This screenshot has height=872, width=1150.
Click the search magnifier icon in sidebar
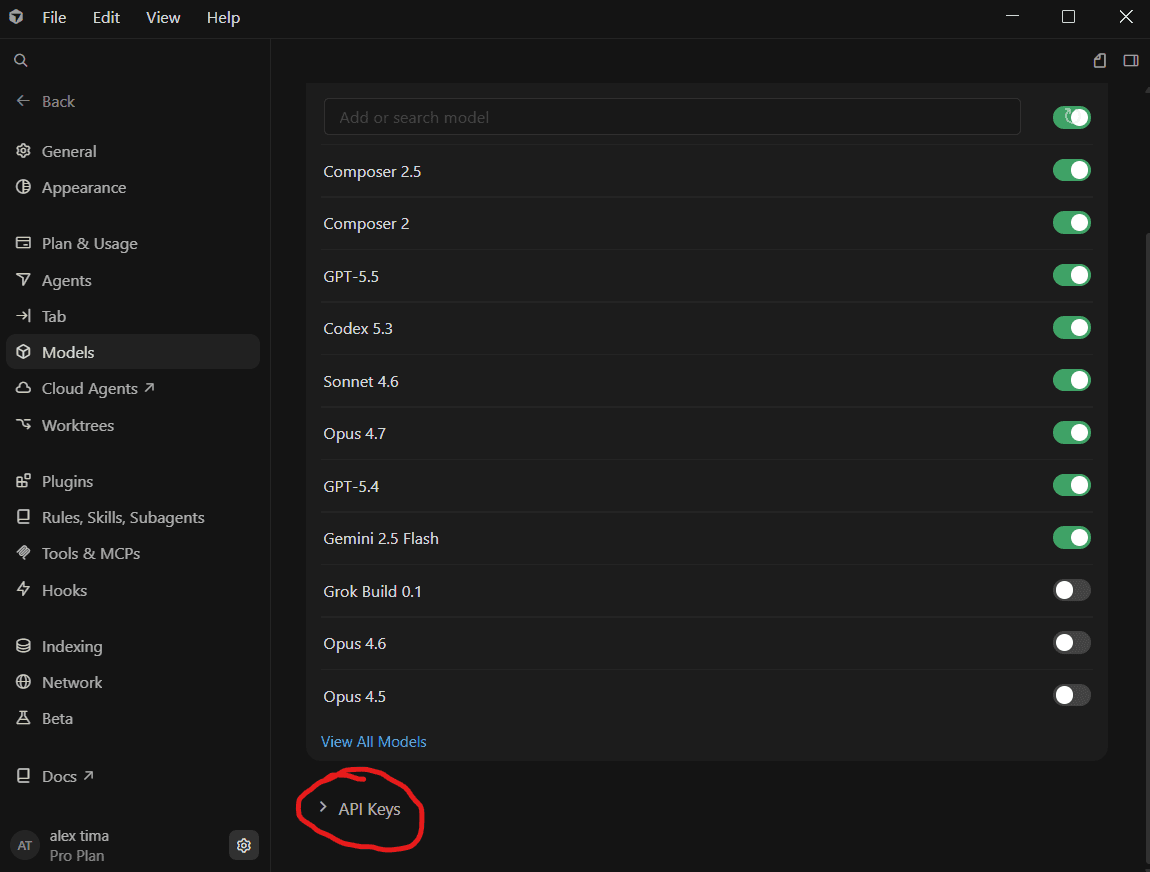click(21, 60)
